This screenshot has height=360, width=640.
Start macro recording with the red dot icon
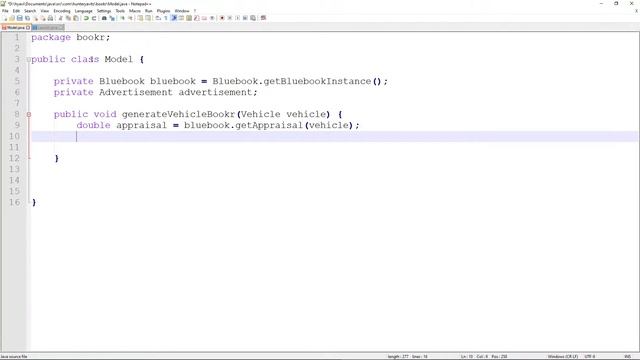[x=222, y=18]
